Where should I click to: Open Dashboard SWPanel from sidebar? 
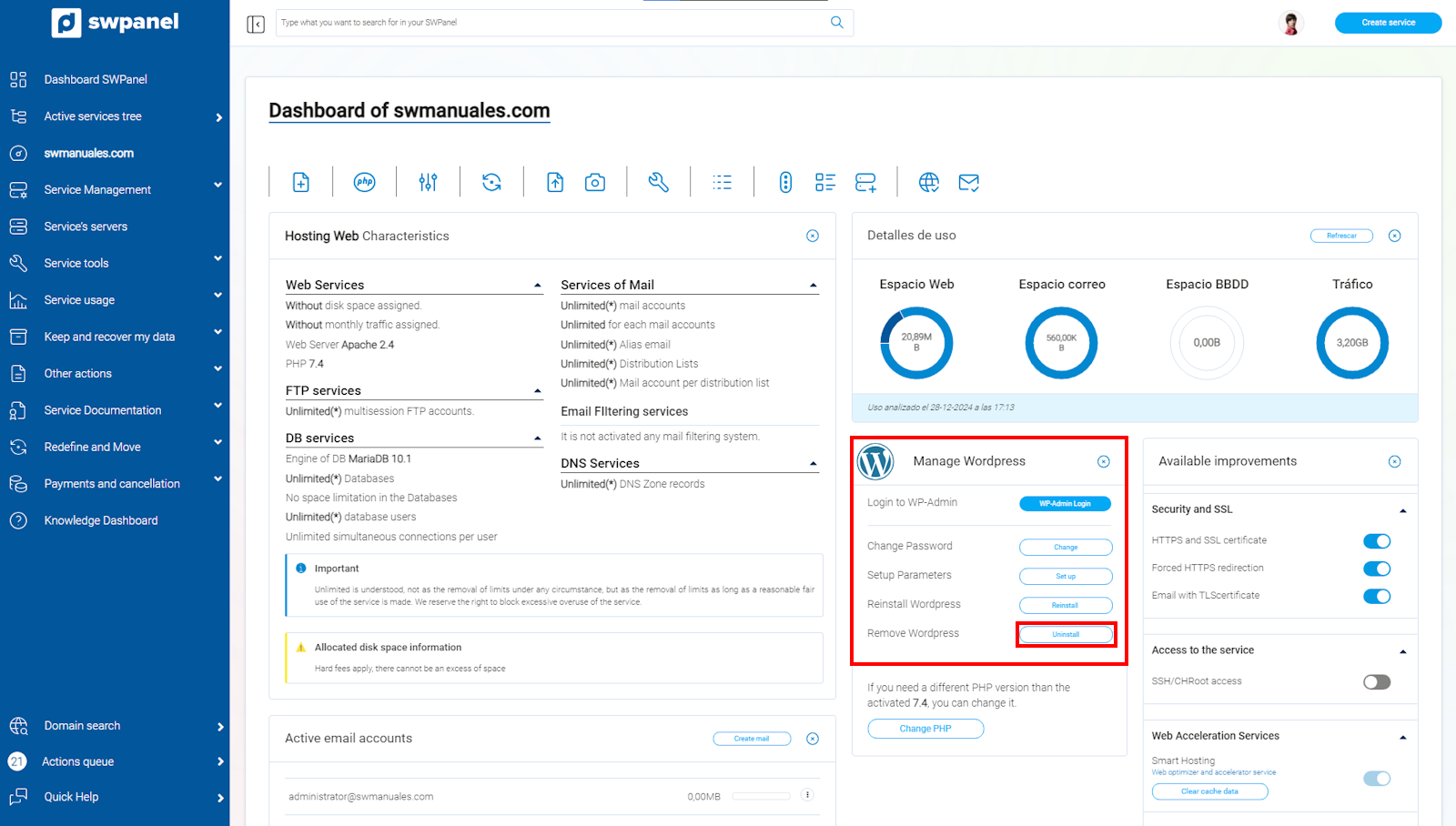[x=96, y=79]
